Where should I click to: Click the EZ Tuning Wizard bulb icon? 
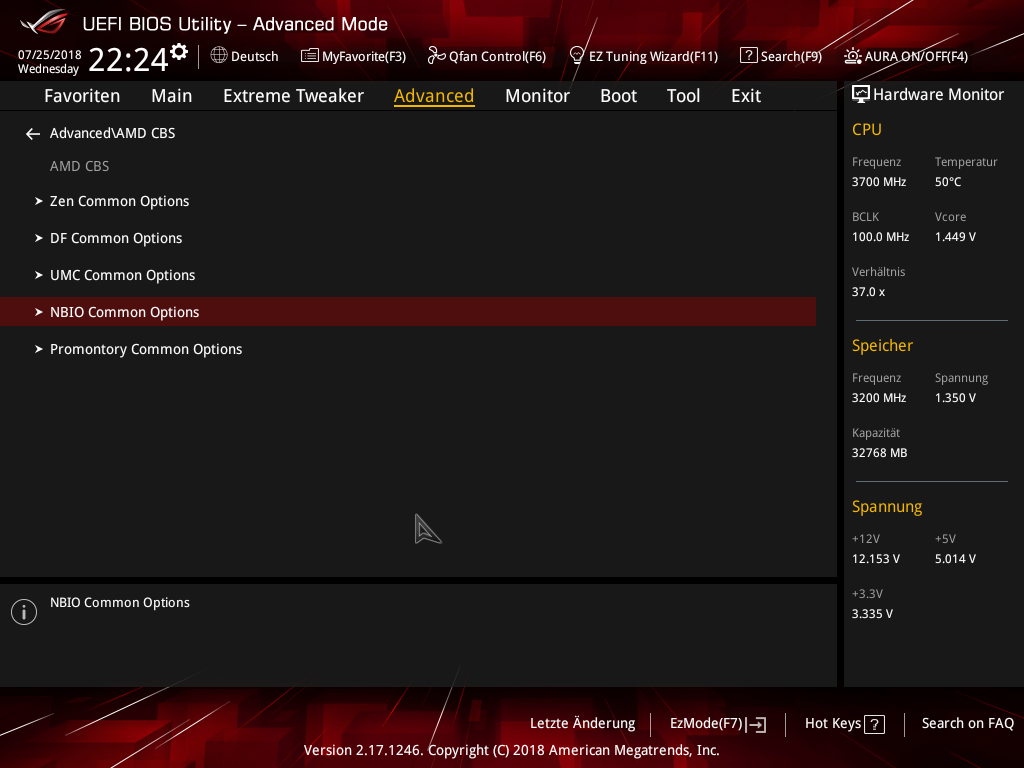(x=577, y=55)
